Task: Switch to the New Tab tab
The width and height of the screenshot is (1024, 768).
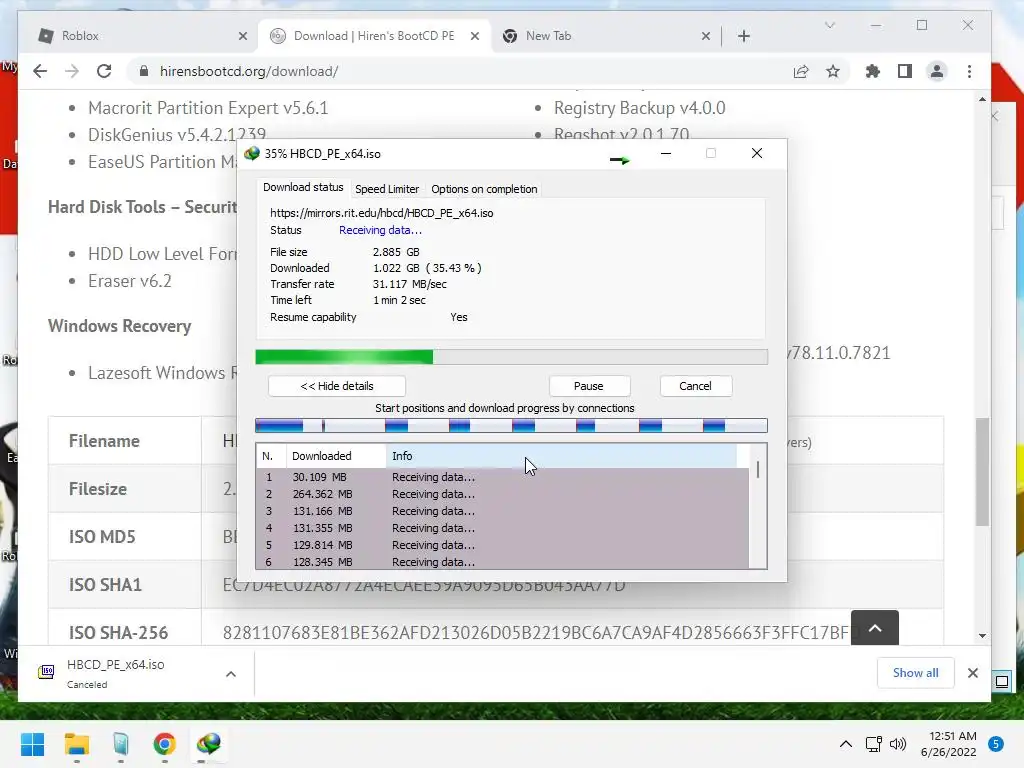Action: click(x=604, y=36)
